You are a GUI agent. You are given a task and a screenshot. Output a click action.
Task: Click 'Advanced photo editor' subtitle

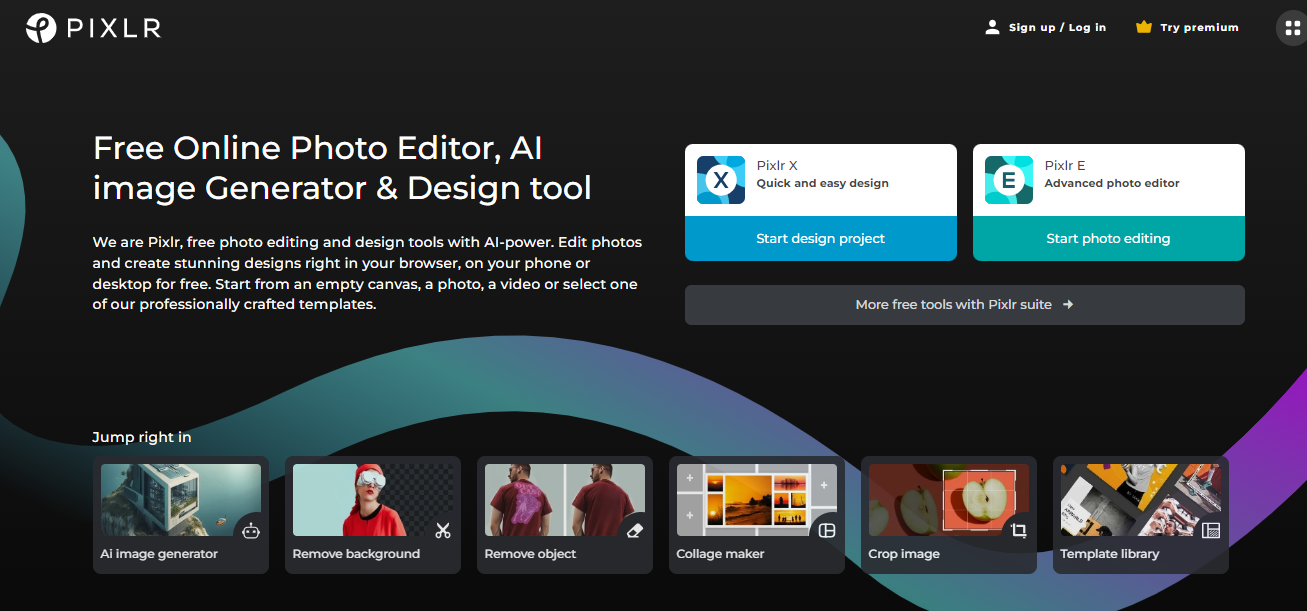(1112, 183)
